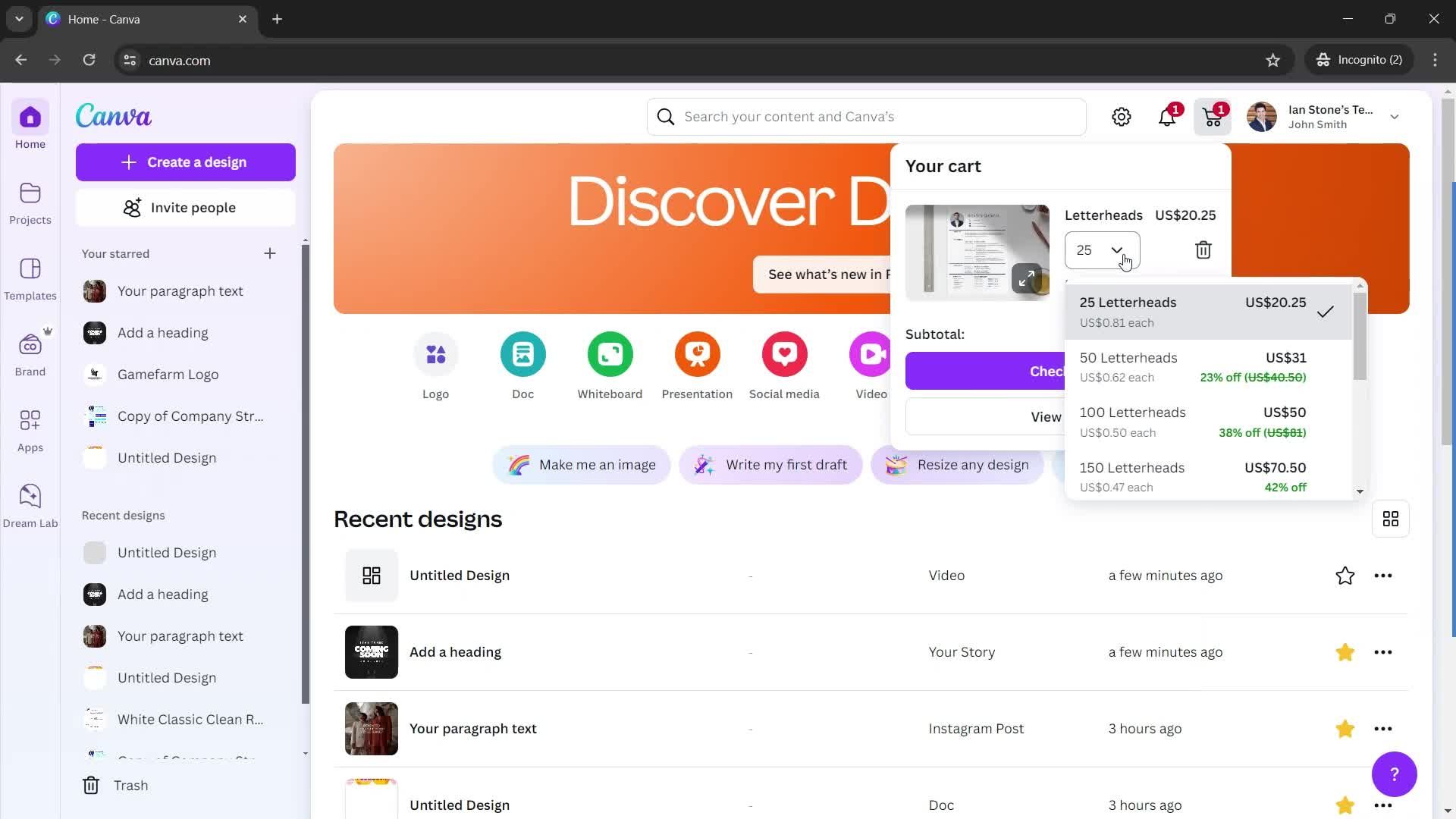
Task: Open Projects in the sidebar
Action: [x=30, y=203]
